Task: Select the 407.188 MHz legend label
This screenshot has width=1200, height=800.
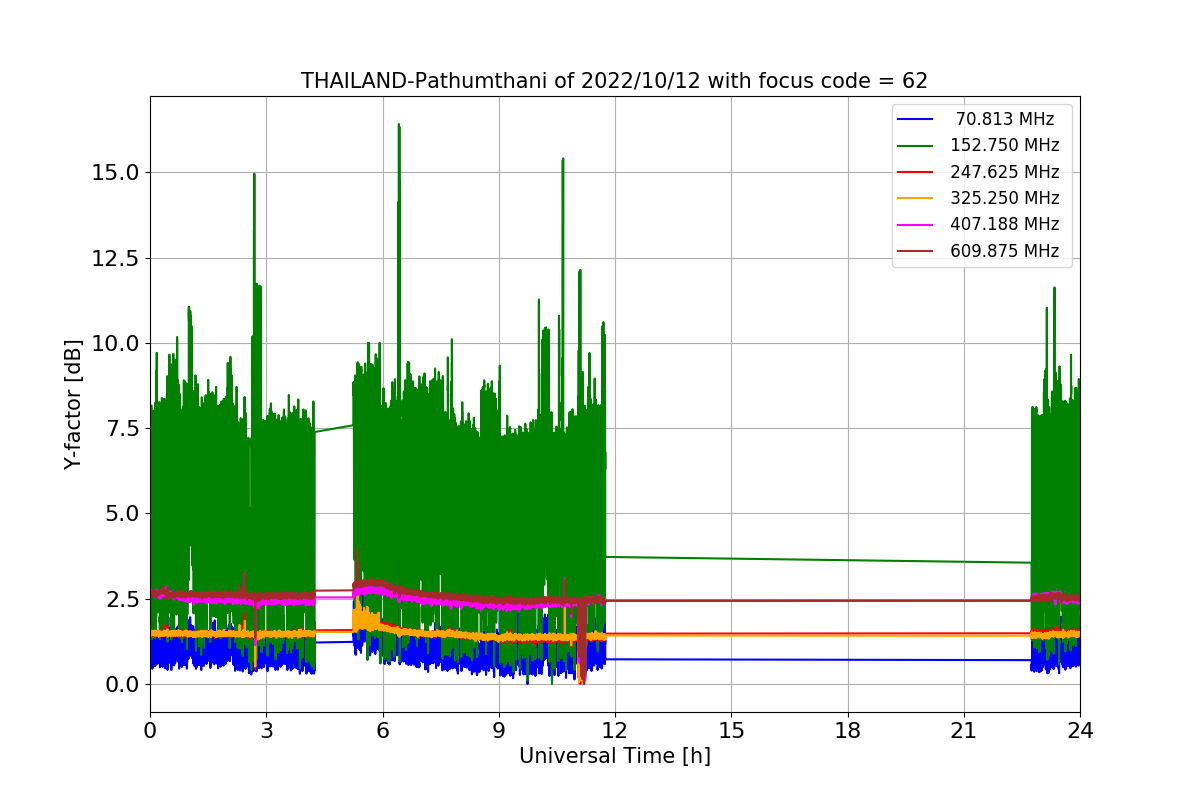Action: point(1005,224)
